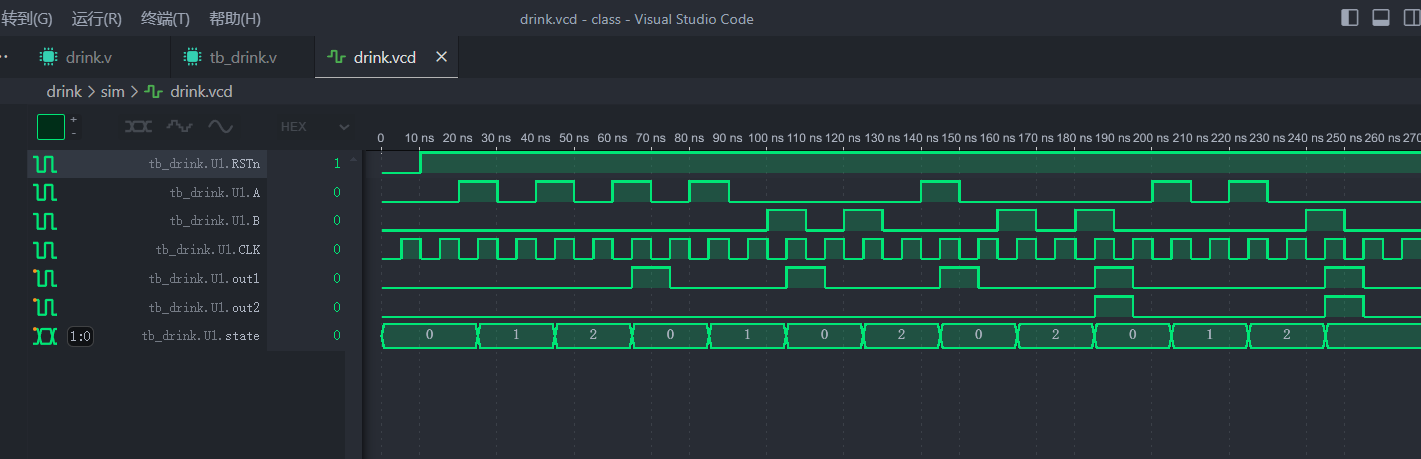Click the 1:0 bit-range badge on state
Image resolution: width=1421 pixels, height=459 pixels.
click(x=80, y=337)
